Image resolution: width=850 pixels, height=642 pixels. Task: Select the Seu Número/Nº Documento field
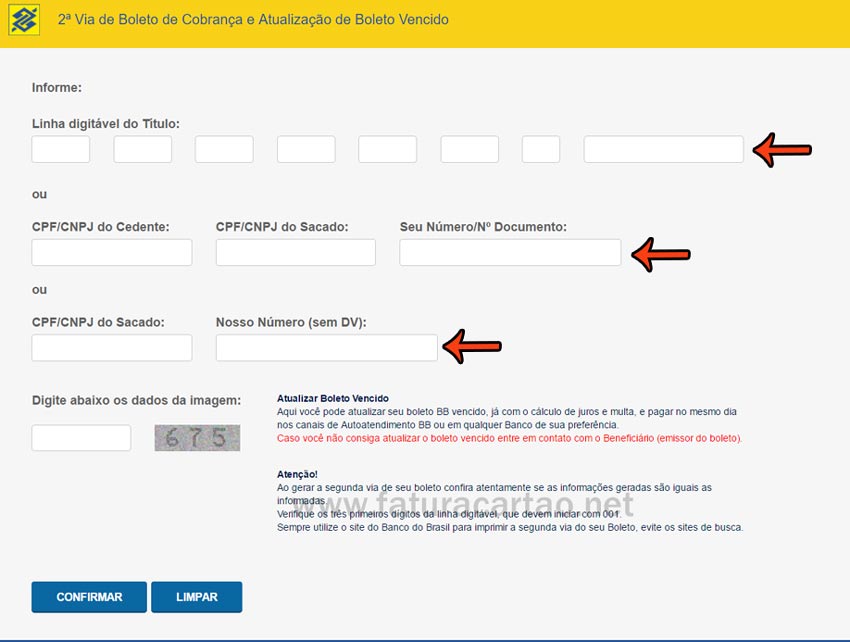click(508, 252)
